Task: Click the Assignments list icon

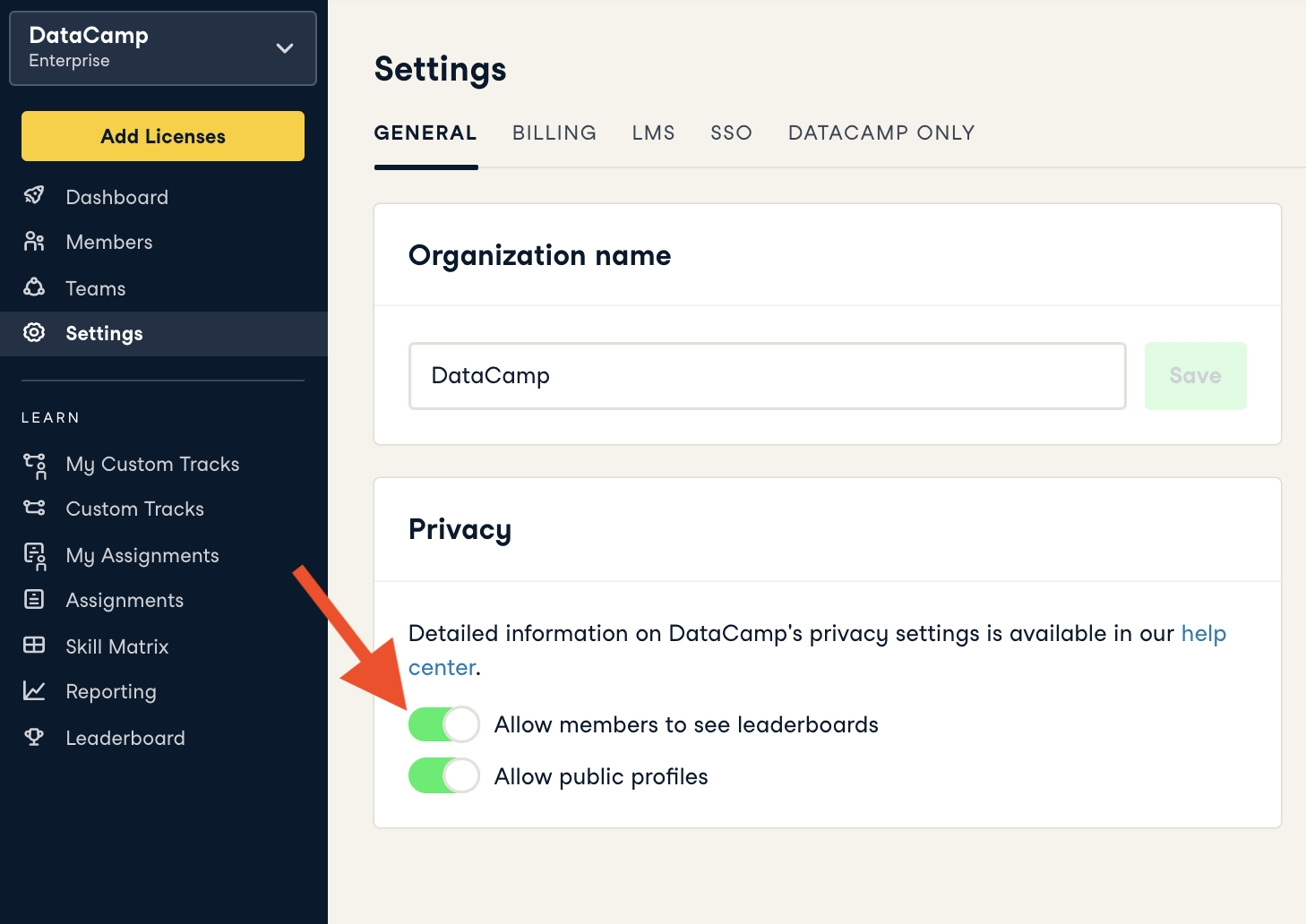Action: click(34, 600)
